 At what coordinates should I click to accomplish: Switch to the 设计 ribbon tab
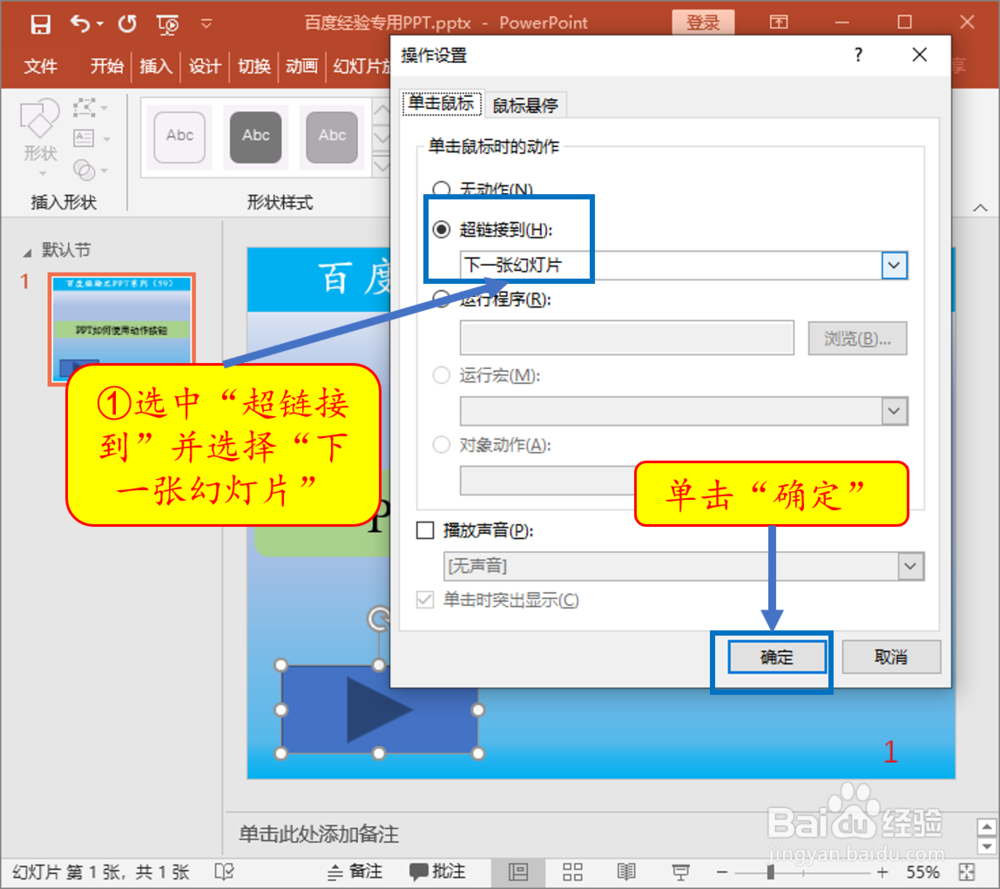(205, 66)
